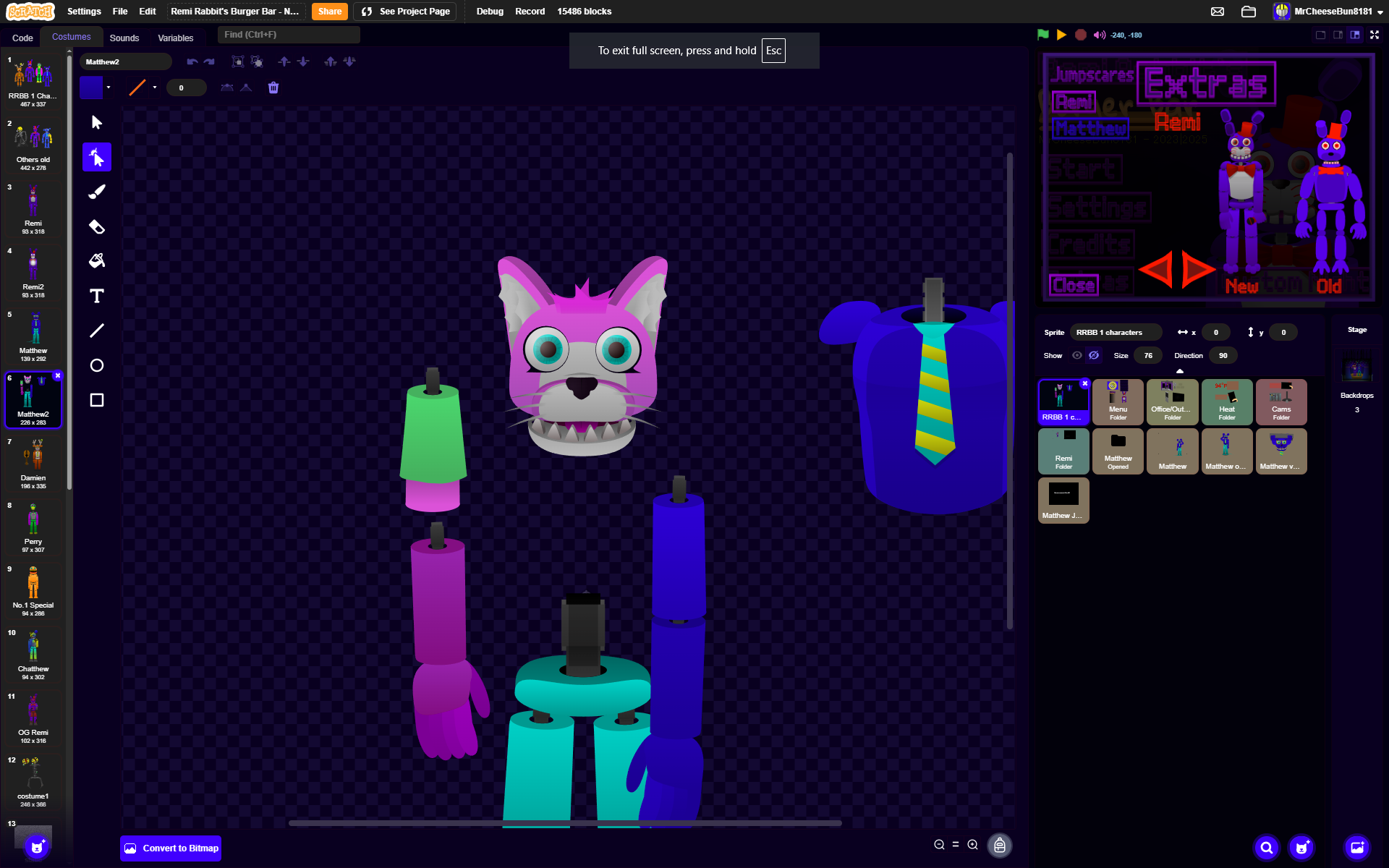Switch to the middle stage layout icon
Image resolution: width=1389 pixels, height=868 pixels.
1338,35
